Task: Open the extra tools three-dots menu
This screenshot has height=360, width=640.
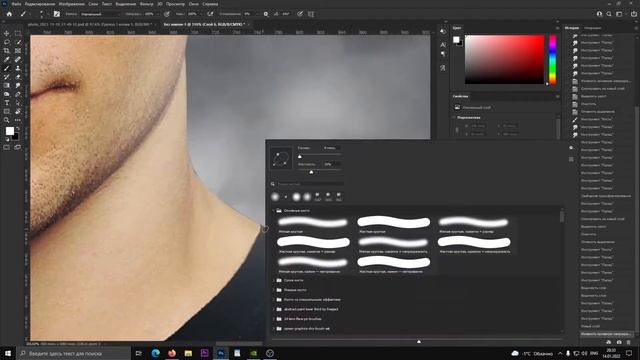Action: 18,120
